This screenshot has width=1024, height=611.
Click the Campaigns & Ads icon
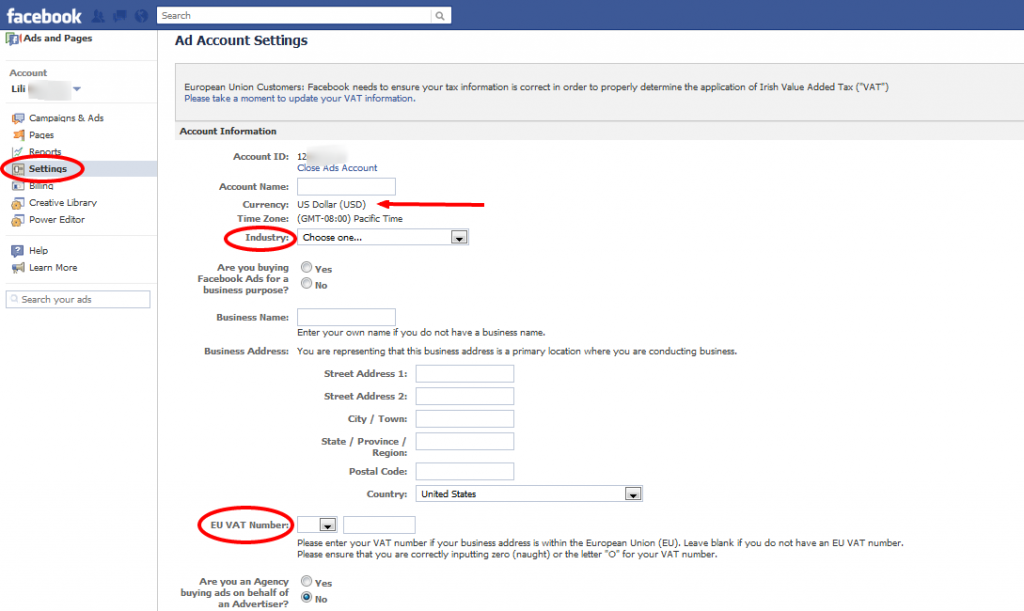(18, 118)
